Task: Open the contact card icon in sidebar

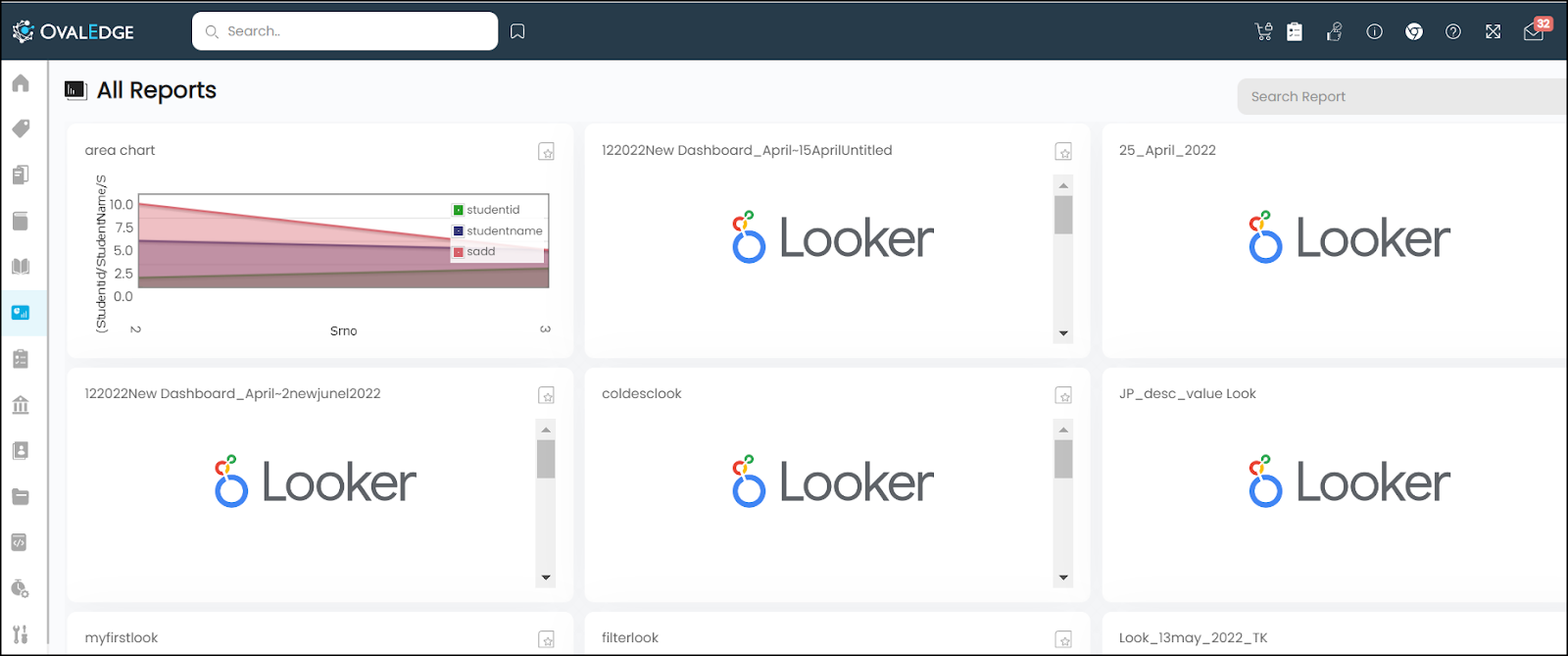Action: 21,450
